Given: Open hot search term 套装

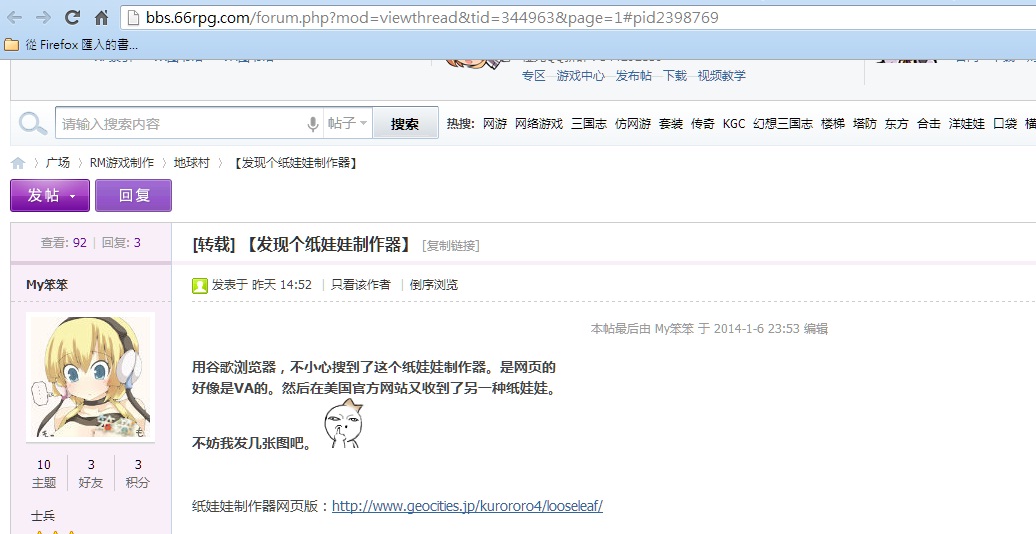Looking at the screenshot, I should (671, 124).
